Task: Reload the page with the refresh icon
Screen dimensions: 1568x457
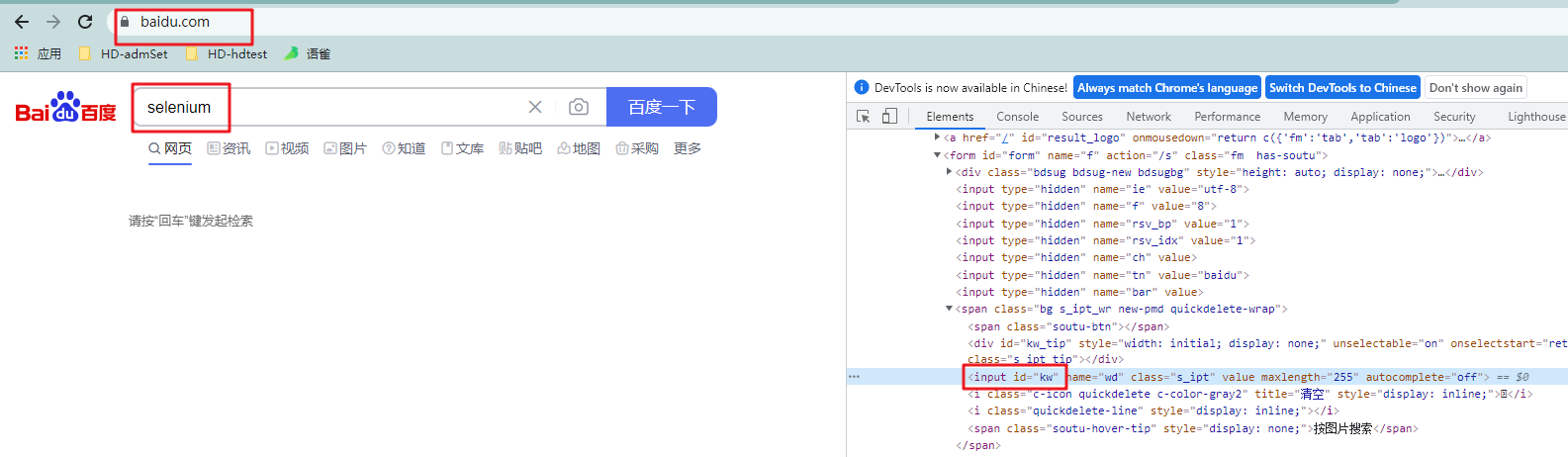Action: (x=85, y=22)
